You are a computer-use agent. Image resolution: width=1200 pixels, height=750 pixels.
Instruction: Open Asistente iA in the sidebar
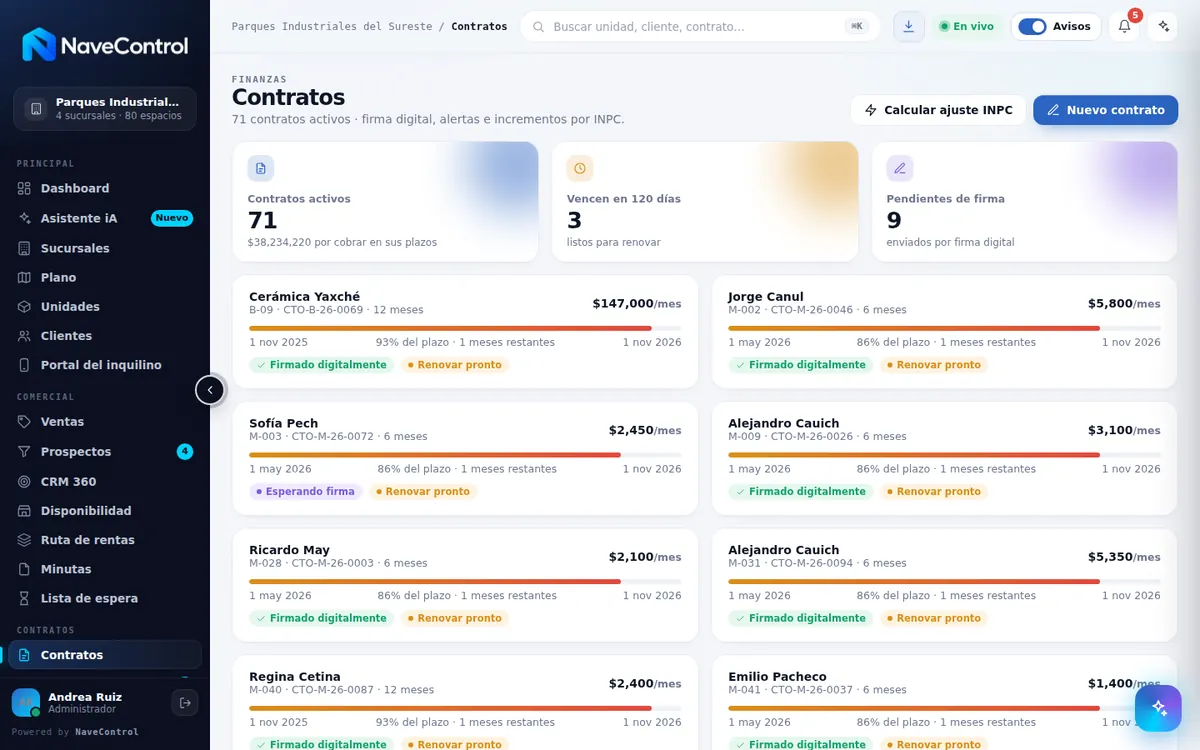tap(105, 218)
